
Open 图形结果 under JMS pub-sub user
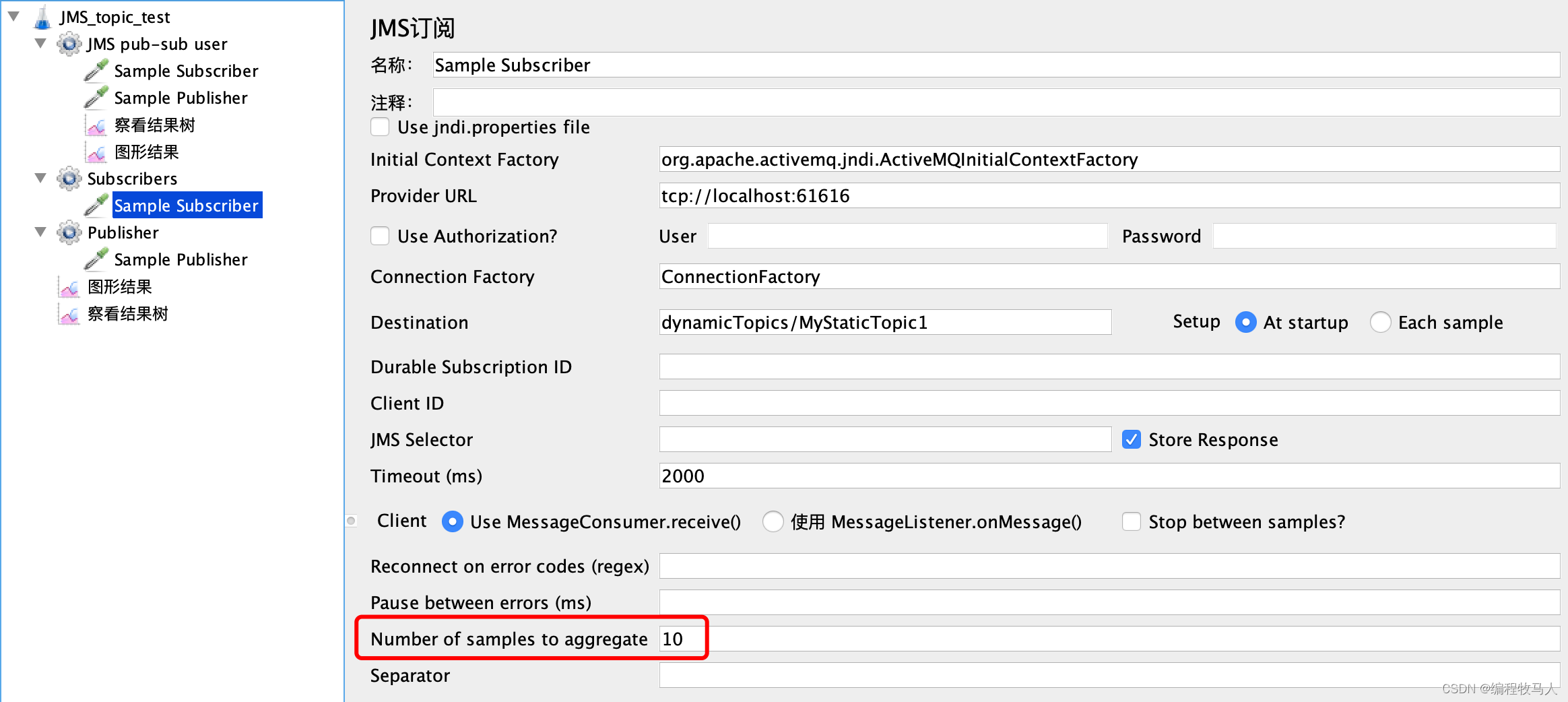(x=146, y=152)
